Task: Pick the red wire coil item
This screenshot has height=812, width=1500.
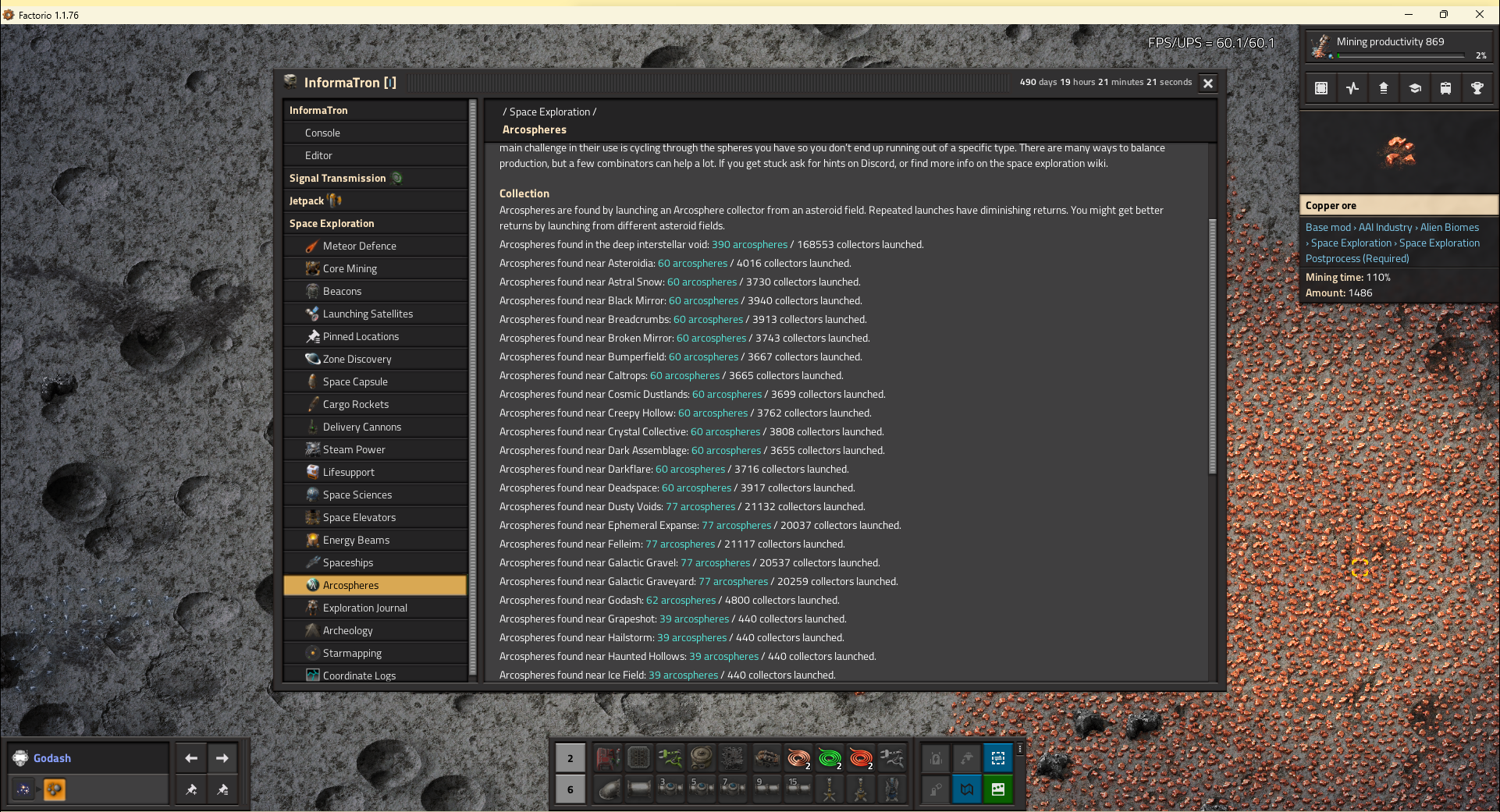Action: (x=861, y=757)
